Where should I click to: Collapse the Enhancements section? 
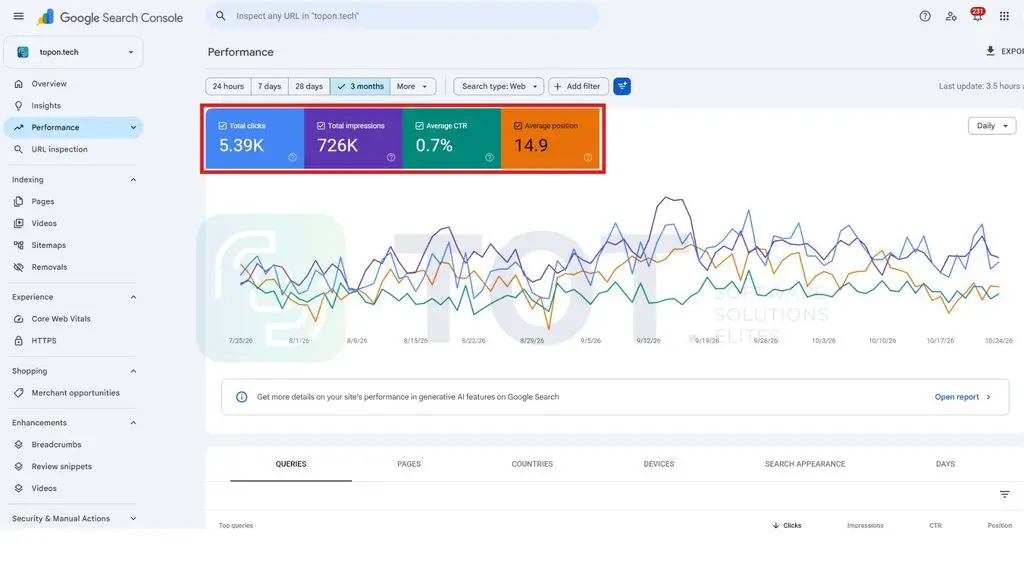pyautogui.click(x=133, y=423)
